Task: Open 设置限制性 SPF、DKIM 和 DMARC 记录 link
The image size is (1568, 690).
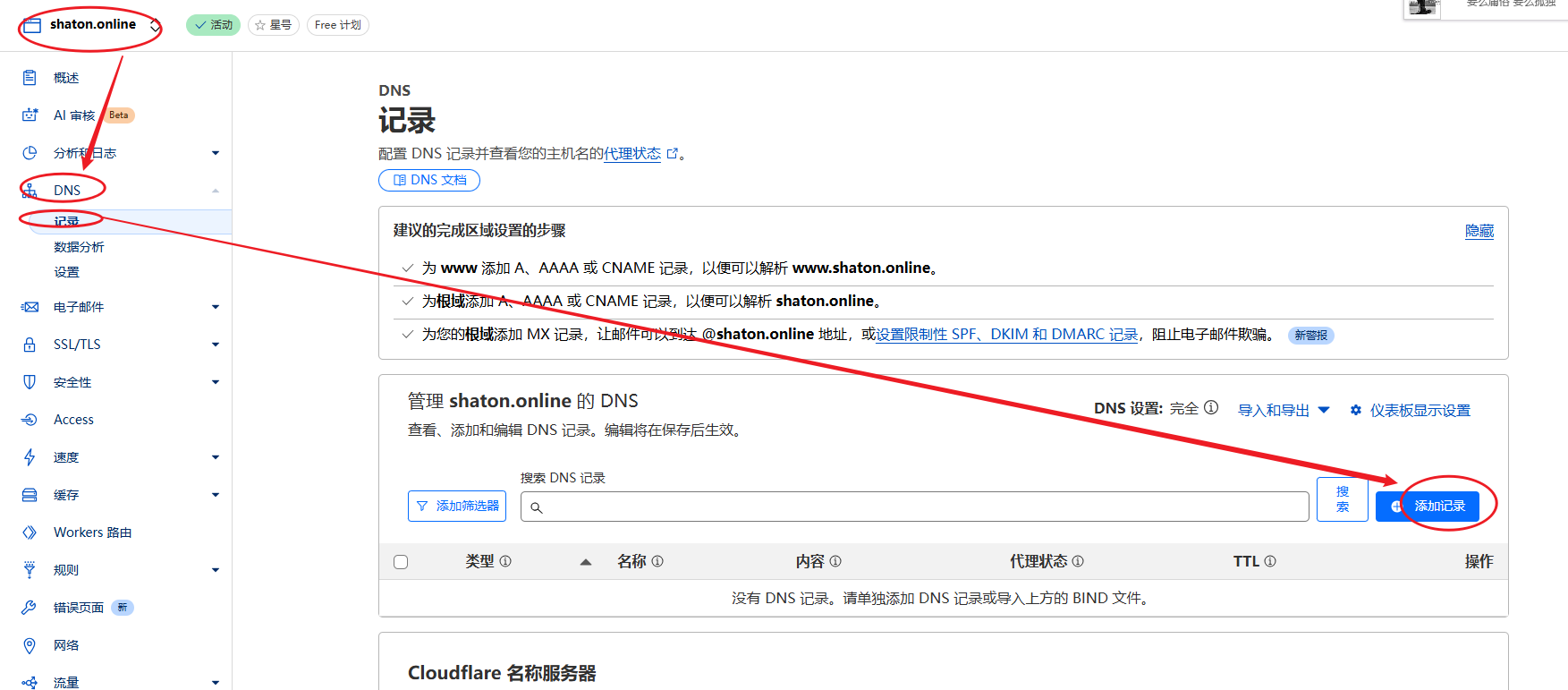Action: [x=1006, y=335]
